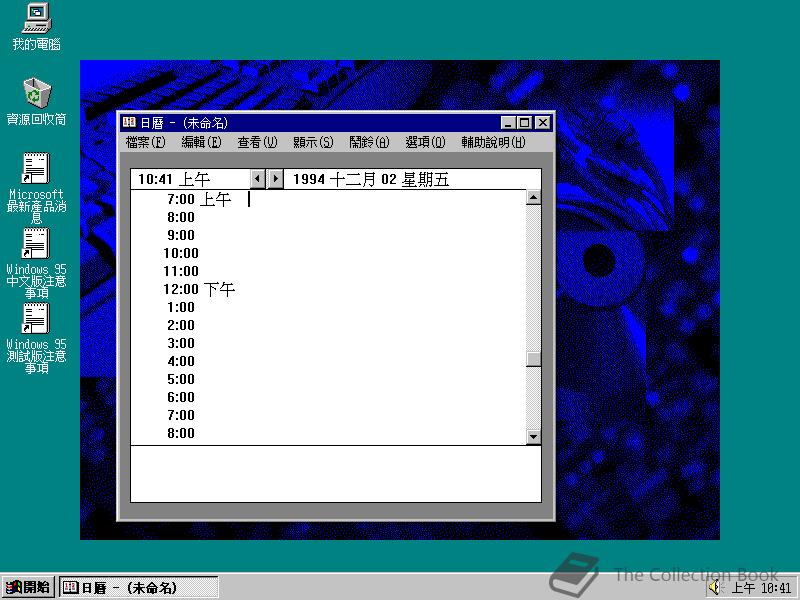Select the Windows 95 測試版注意事項 shortcut
This screenshot has height=600, width=800.
[36, 337]
